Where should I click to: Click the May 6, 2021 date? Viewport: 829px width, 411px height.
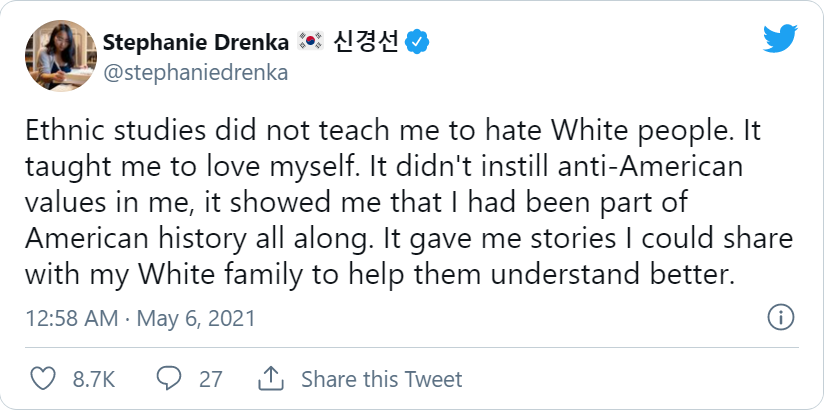[x=196, y=319]
